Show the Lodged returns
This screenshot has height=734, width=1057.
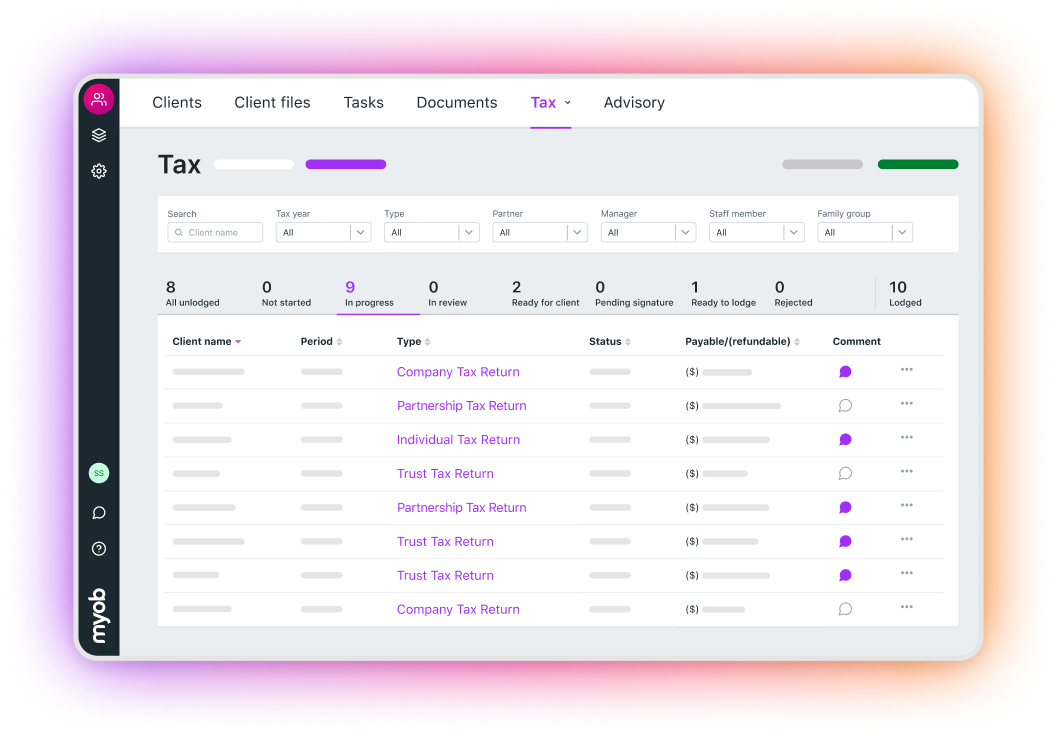click(x=905, y=294)
